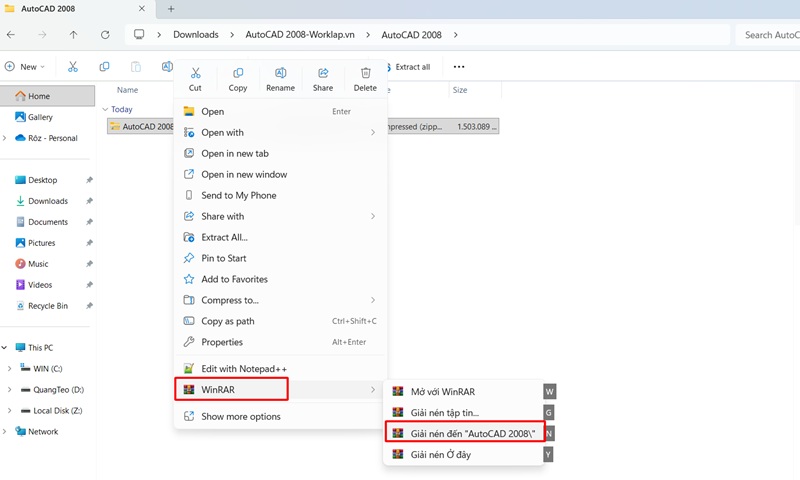
Task: Open Downloads in the sidebar
Action: (x=47, y=201)
